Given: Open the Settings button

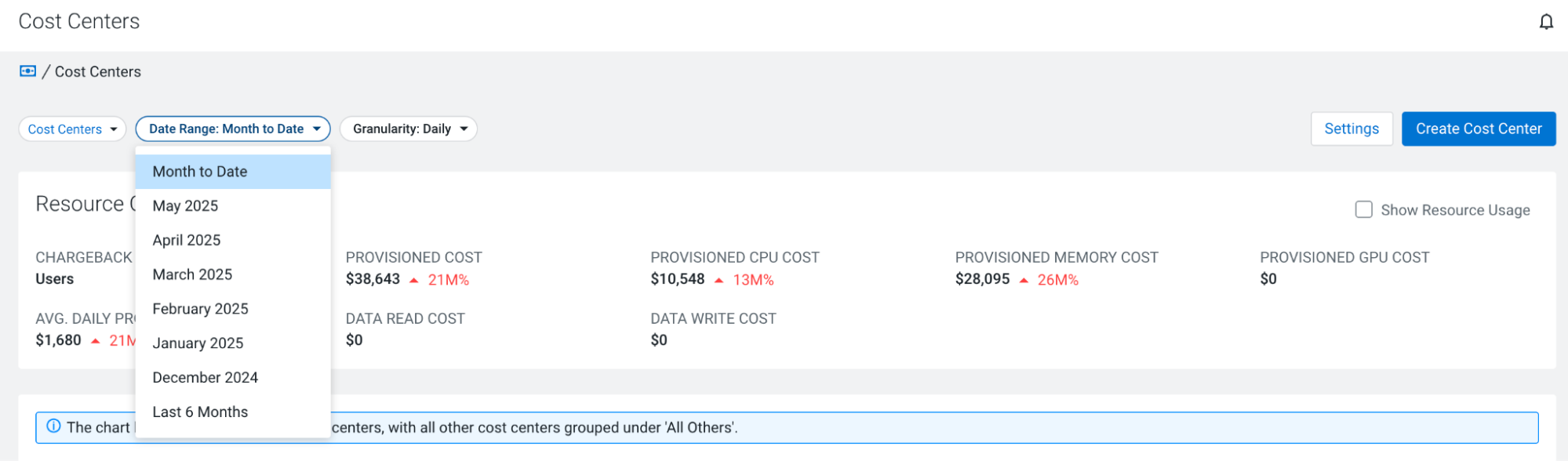Looking at the screenshot, I should point(1352,129).
